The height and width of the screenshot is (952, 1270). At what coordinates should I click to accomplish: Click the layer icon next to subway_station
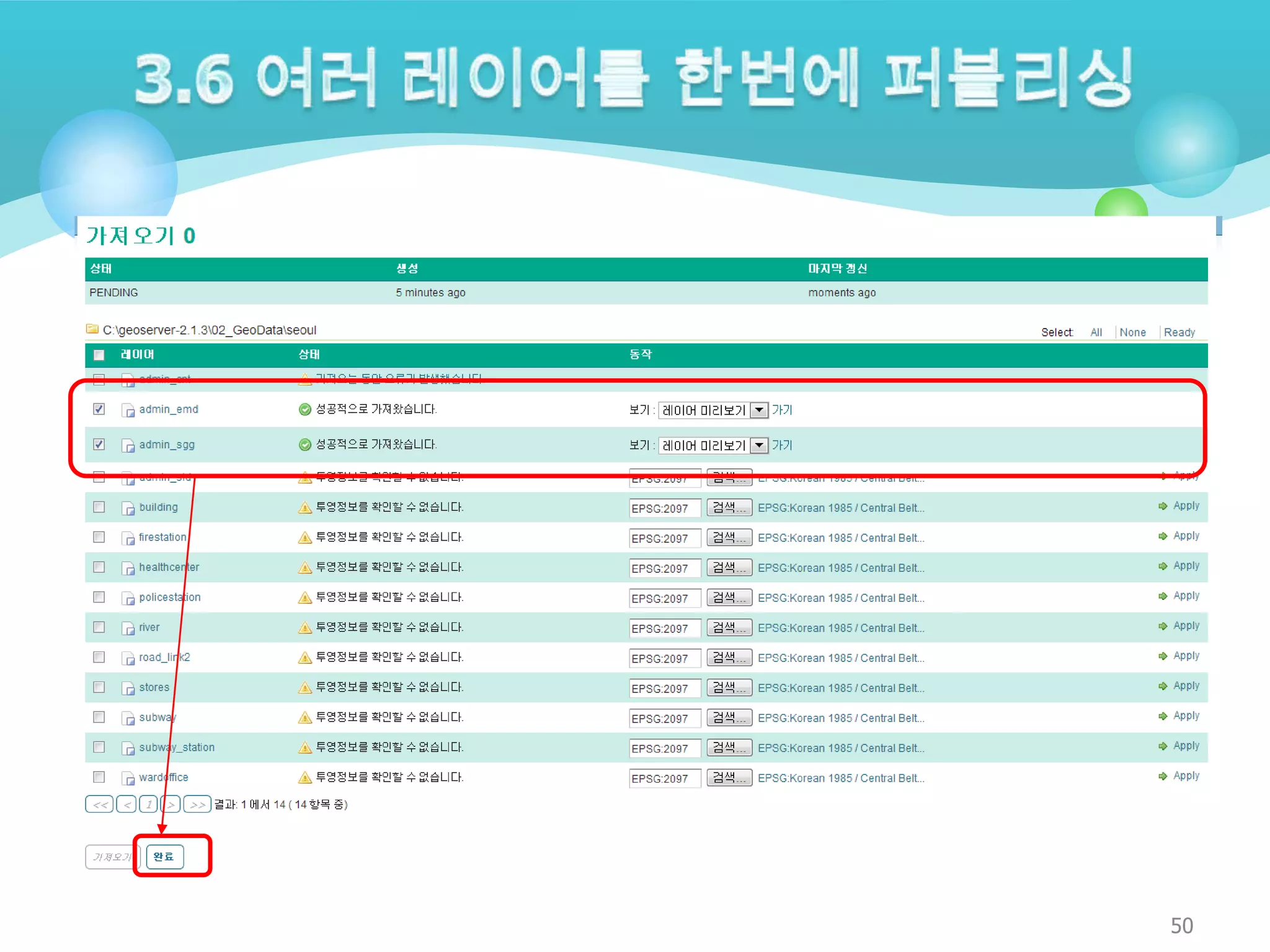[x=128, y=748]
